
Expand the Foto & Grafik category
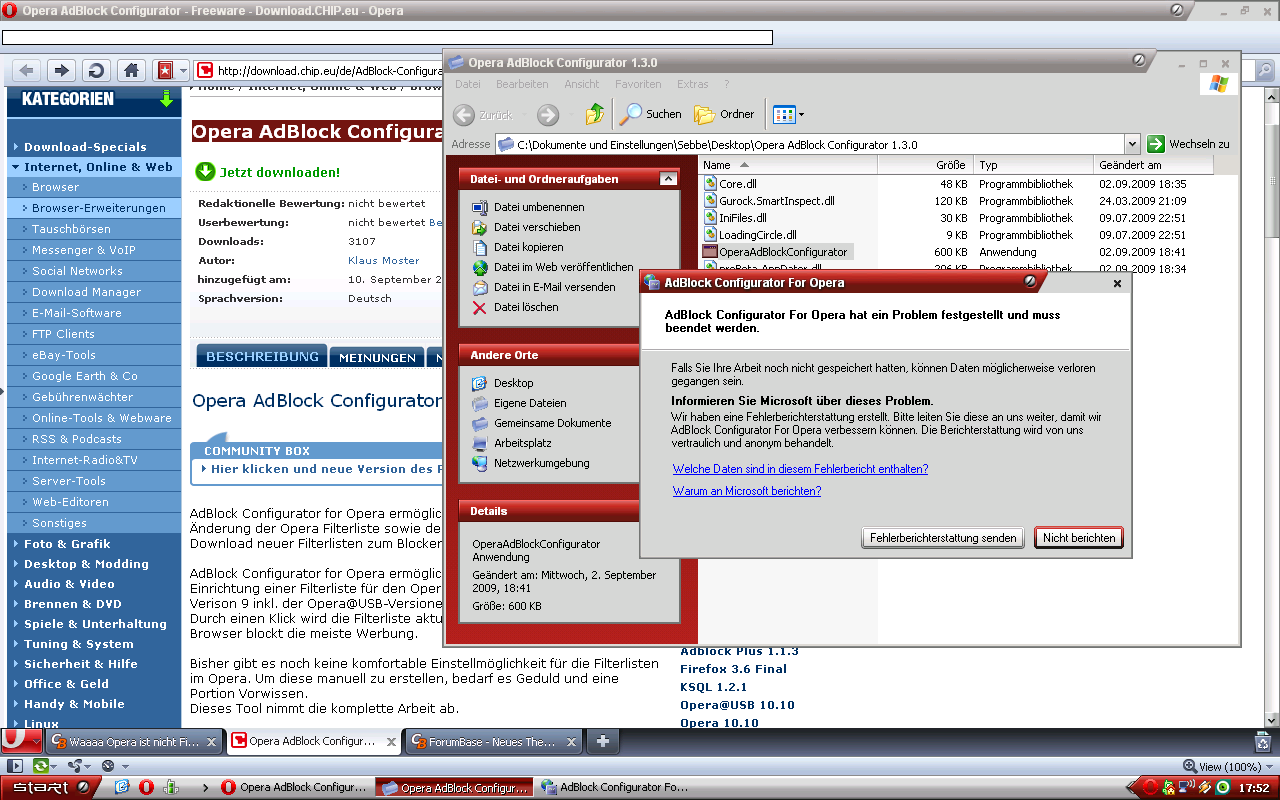tap(67, 544)
